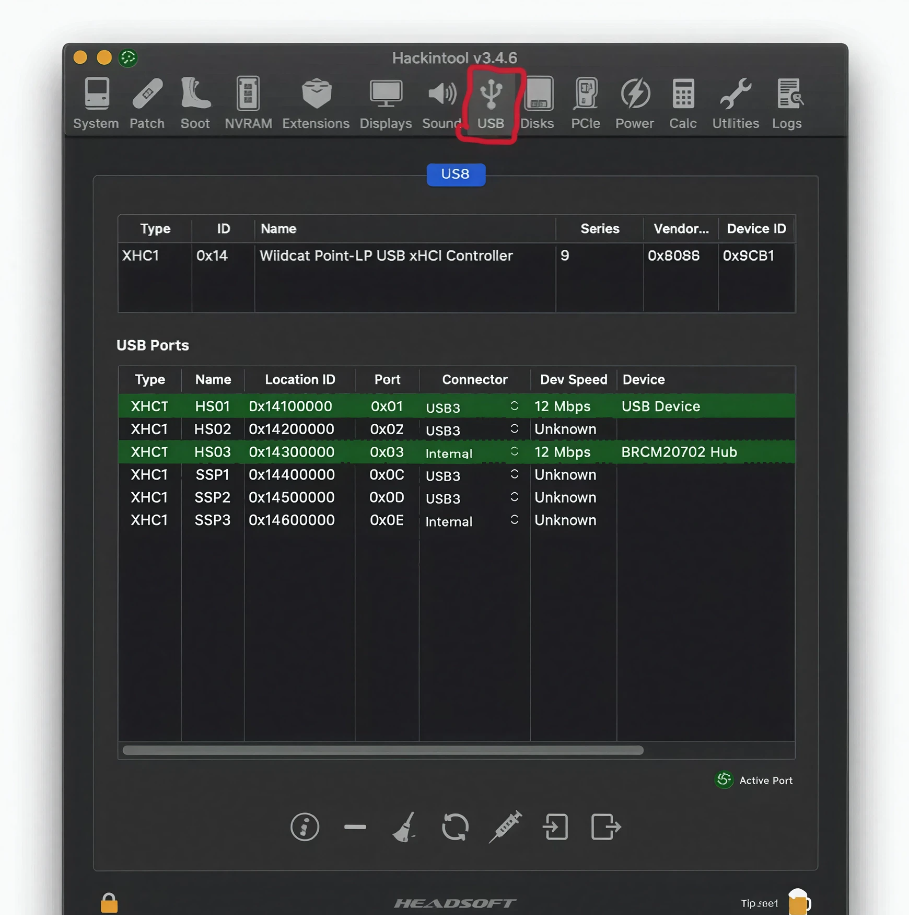The width and height of the screenshot is (909, 915).
Task: Select the SSP3 port name cell
Action: [x=212, y=520]
